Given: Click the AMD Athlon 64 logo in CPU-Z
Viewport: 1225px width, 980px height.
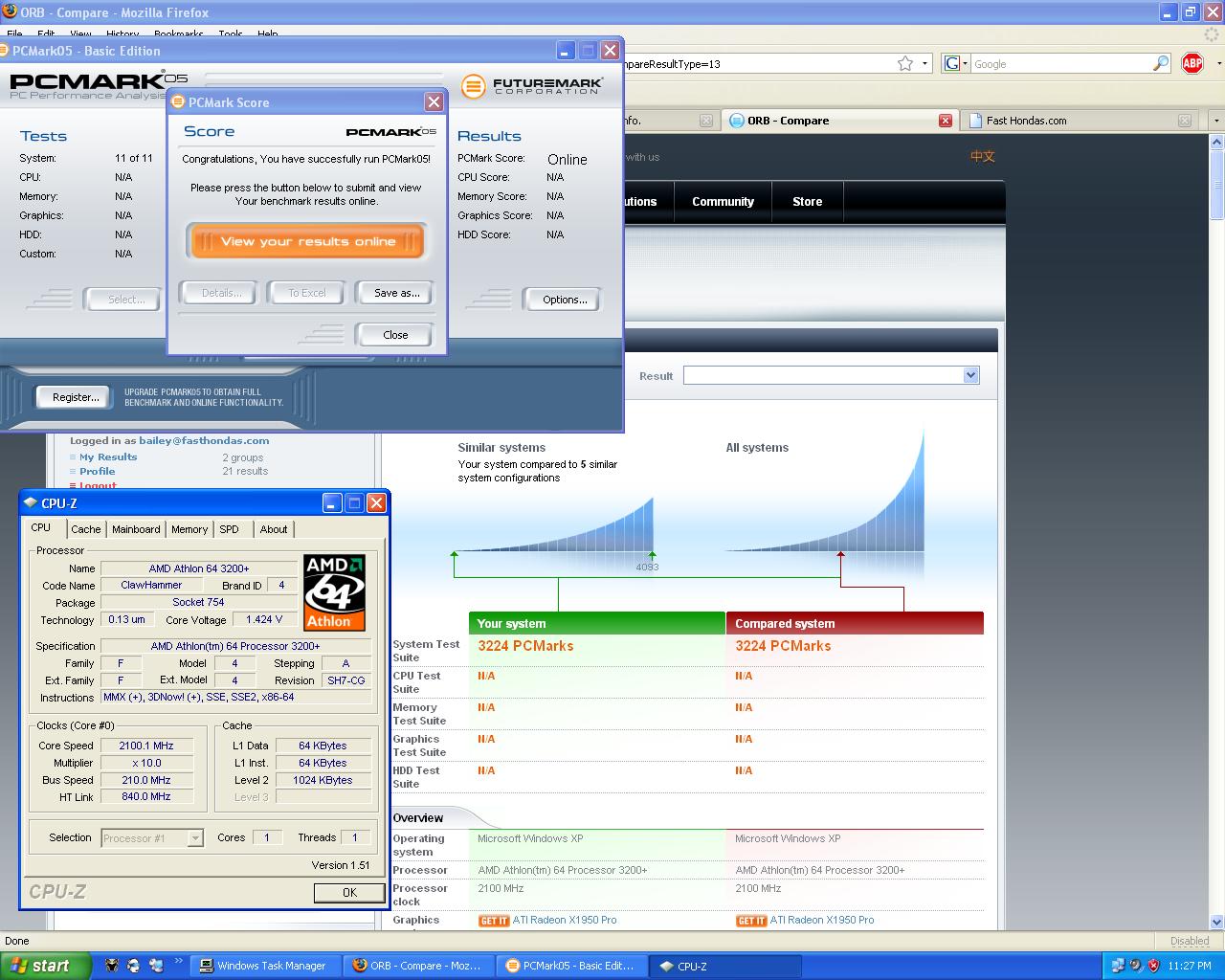Looking at the screenshot, I should [x=334, y=591].
